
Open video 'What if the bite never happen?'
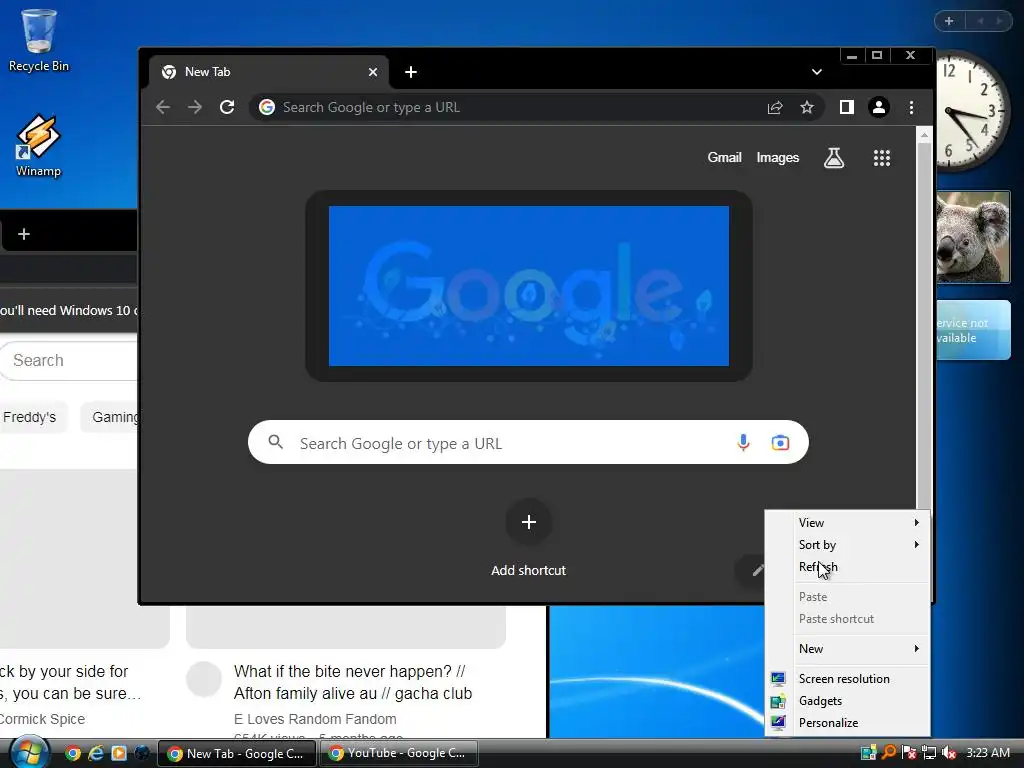click(353, 682)
